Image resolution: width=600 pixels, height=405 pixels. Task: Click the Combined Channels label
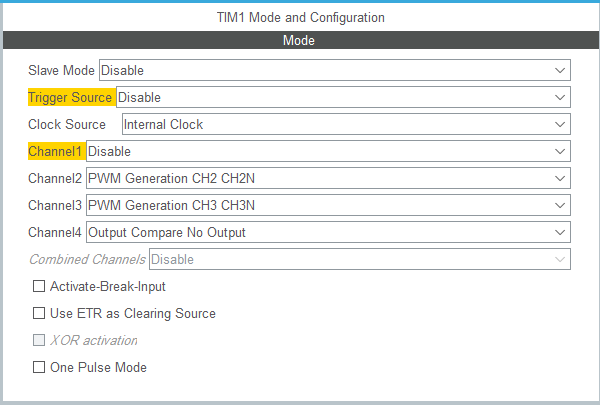[87, 259]
